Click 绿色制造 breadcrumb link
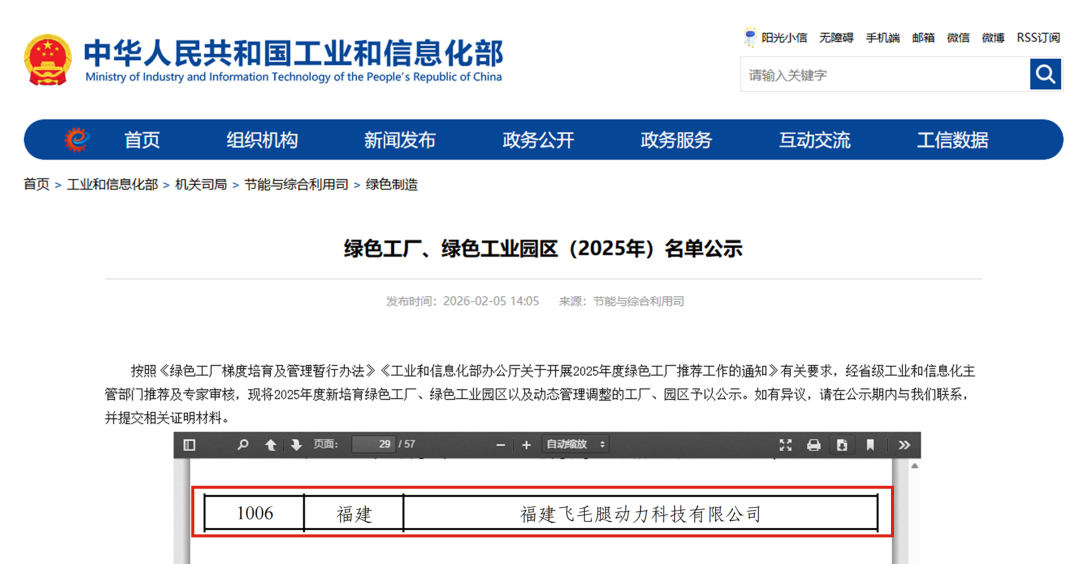This screenshot has height=564, width=1080. click(x=392, y=185)
